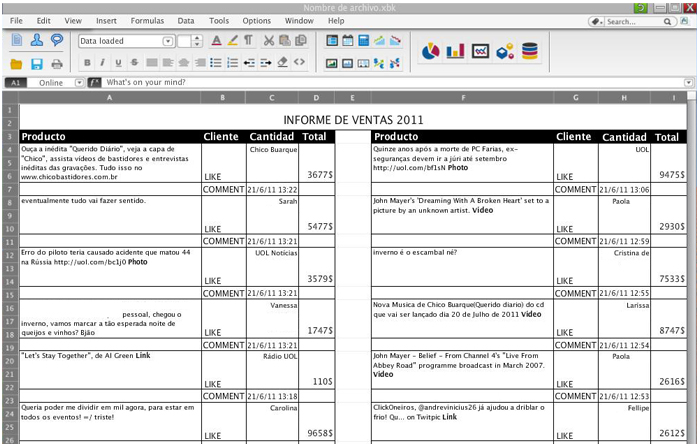This screenshot has width=700, height=444.
Task: Open the search tag filter dropdown
Action: (x=596, y=21)
